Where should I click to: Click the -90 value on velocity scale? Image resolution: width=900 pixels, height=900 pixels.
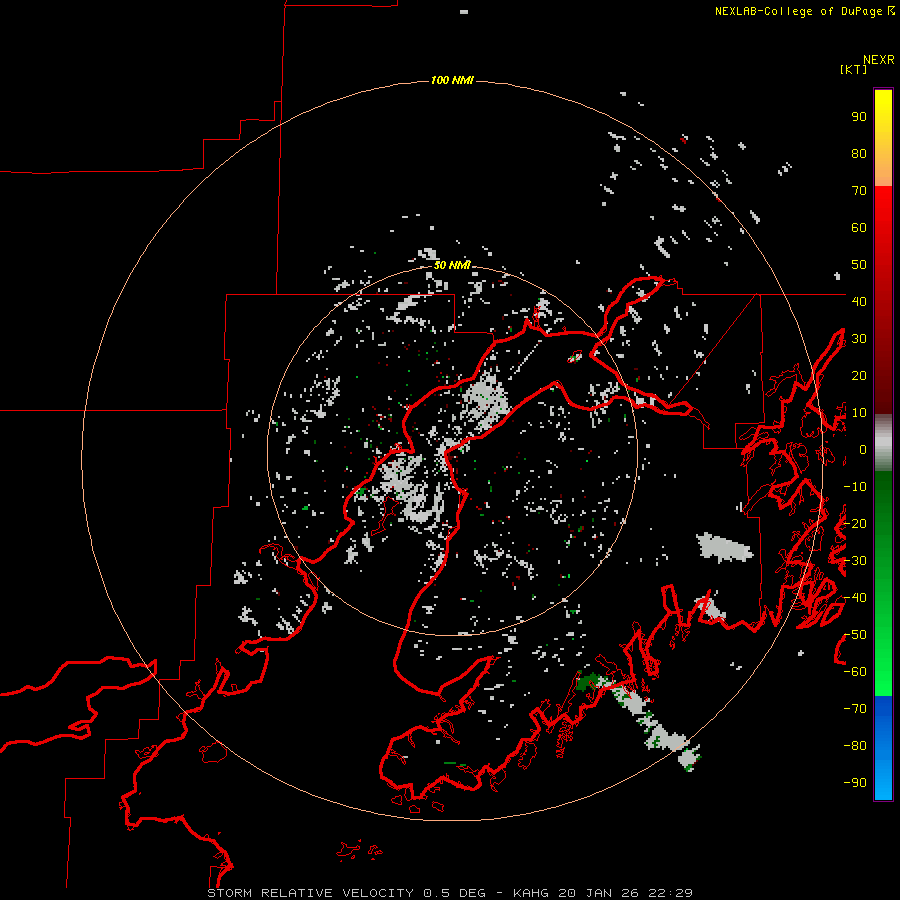click(x=855, y=783)
